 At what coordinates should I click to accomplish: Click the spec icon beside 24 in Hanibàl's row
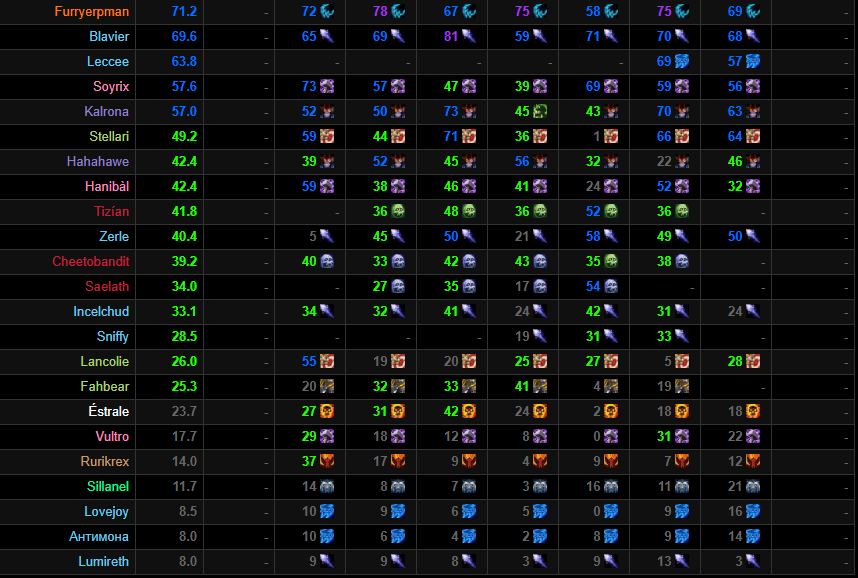pyautogui.click(x=611, y=187)
